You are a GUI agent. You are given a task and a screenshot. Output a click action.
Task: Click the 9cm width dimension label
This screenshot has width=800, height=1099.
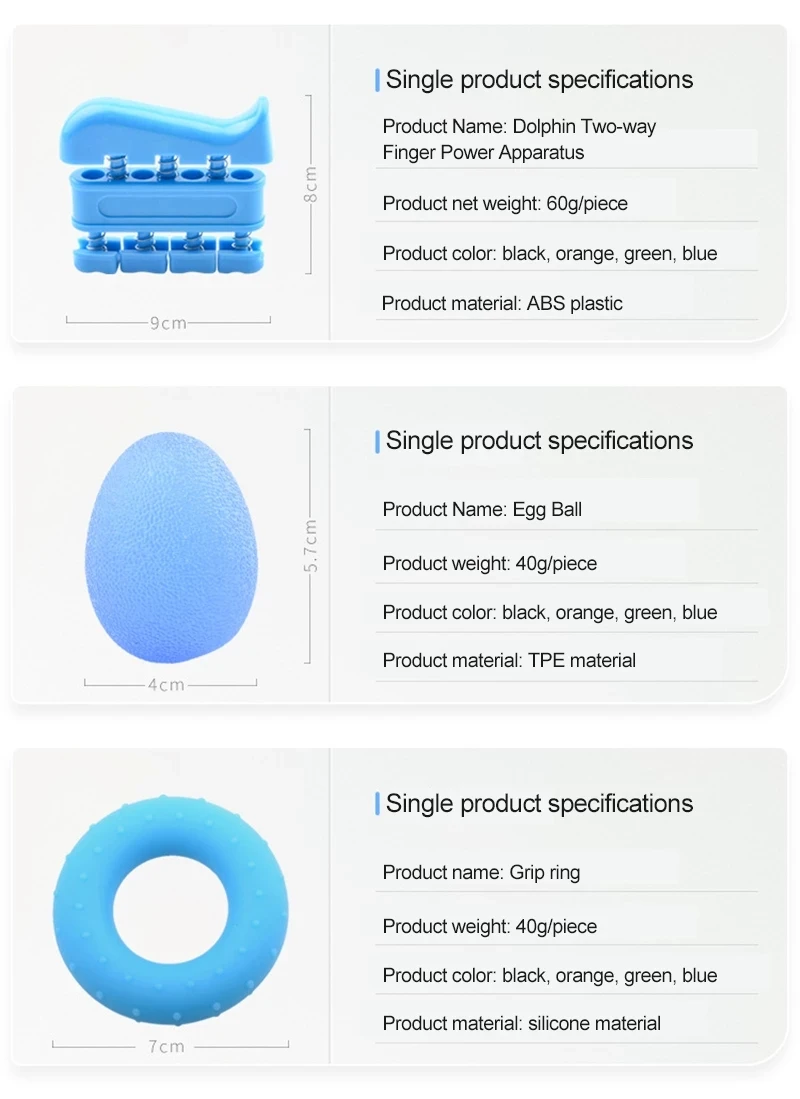coord(168,323)
